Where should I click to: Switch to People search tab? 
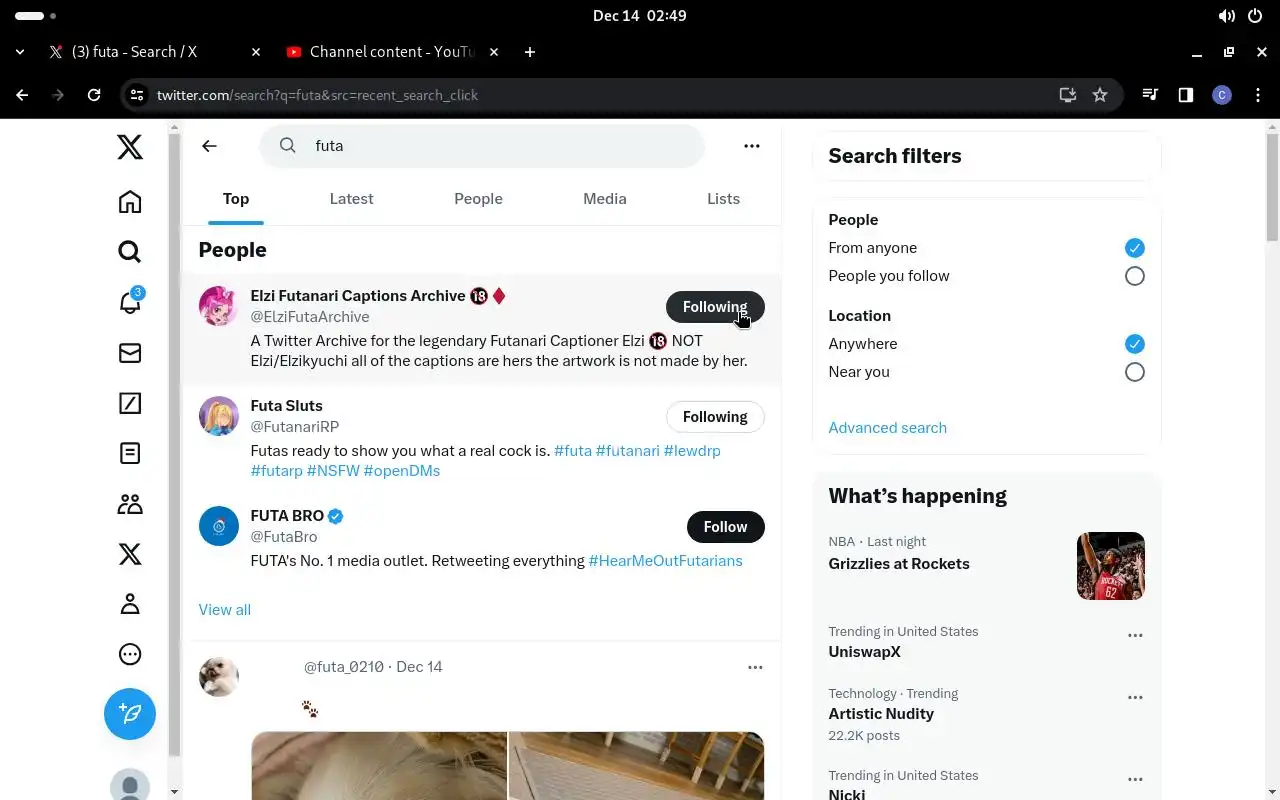(x=478, y=199)
